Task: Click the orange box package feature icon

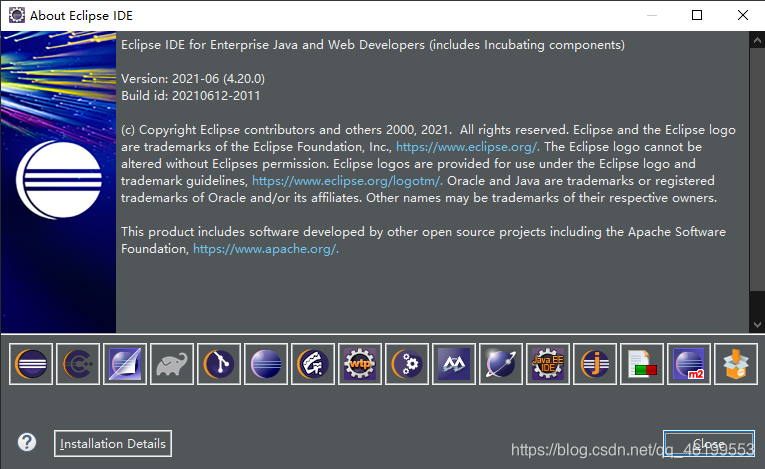Action: pos(736,364)
